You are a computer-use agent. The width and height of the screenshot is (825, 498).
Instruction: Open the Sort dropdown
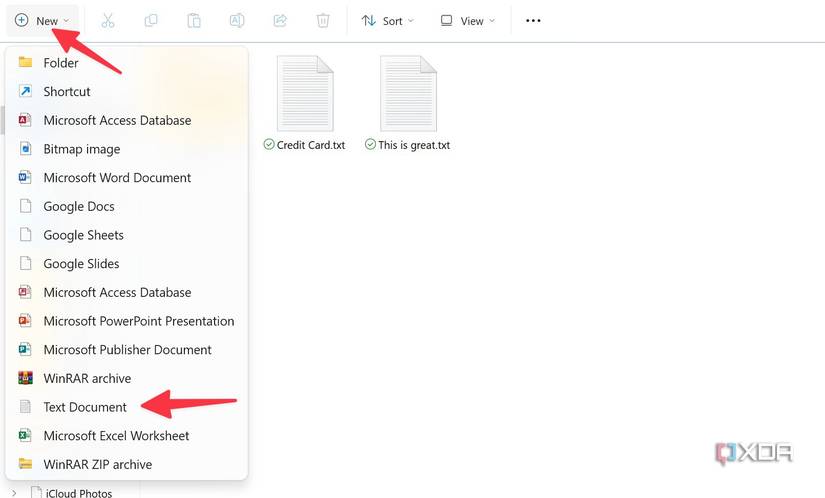(388, 21)
